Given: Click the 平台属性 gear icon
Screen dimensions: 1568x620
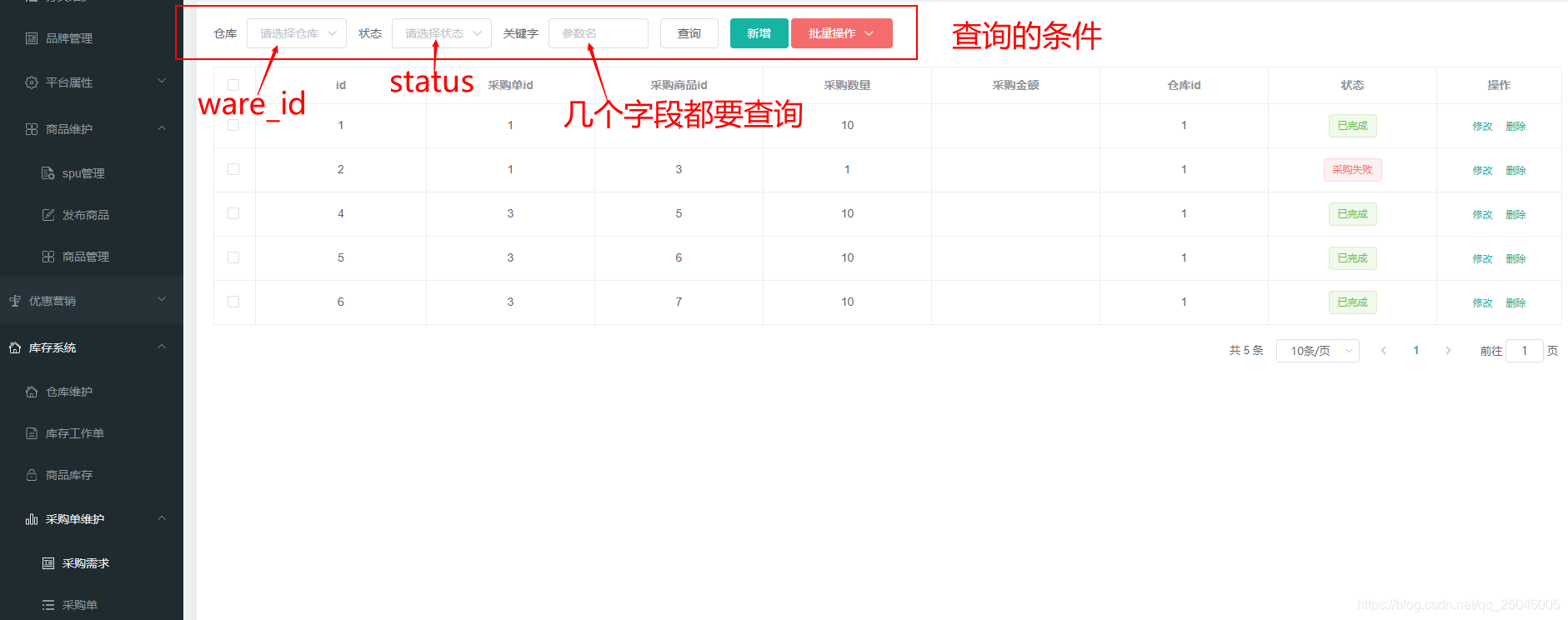Looking at the screenshot, I should point(32,82).
